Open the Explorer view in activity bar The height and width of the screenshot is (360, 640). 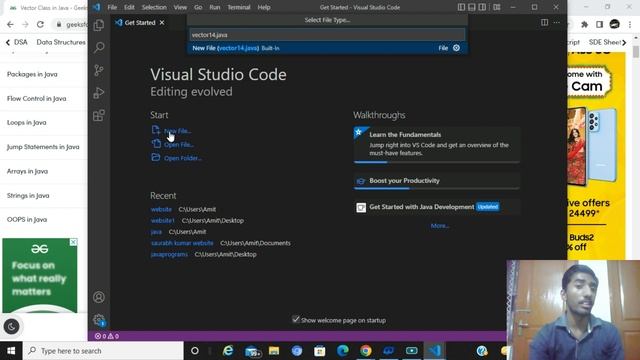coord(99,25)
